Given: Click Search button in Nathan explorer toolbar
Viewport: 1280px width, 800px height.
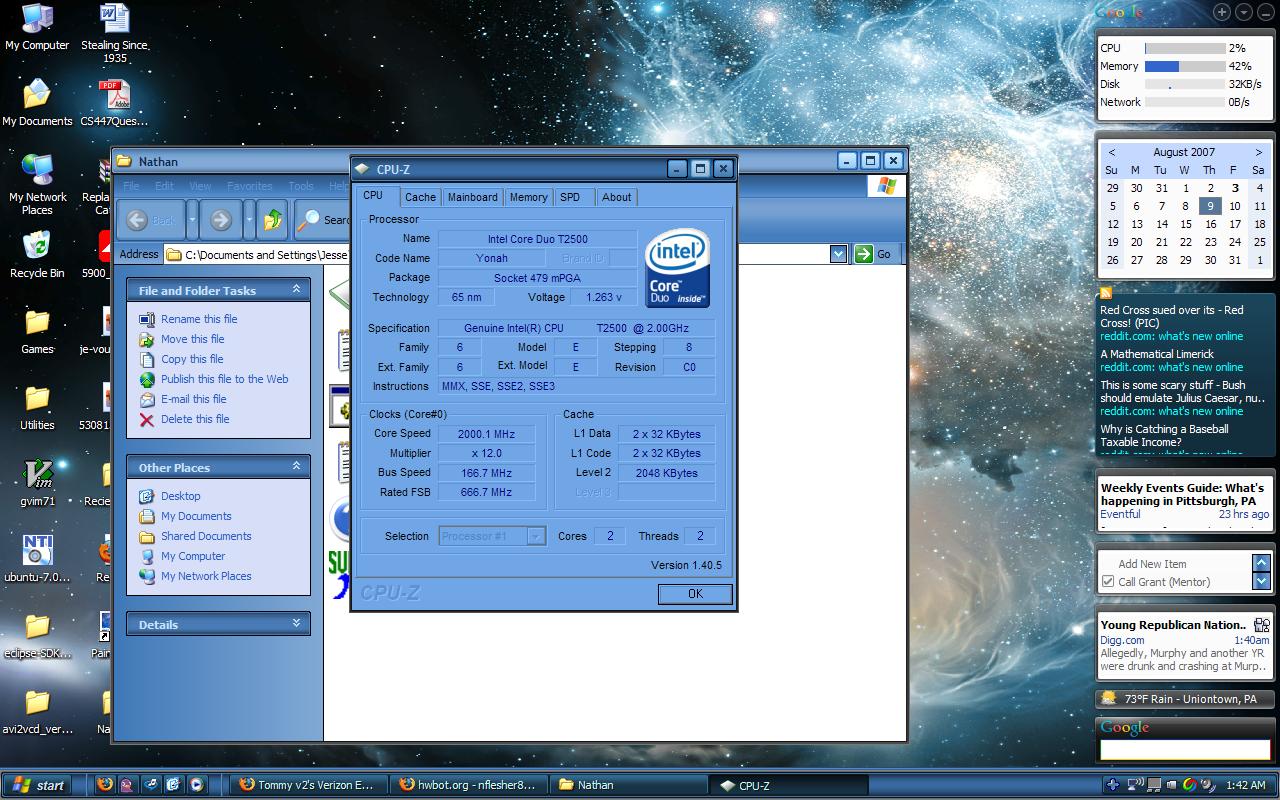Looking at the screenshot, I should tap(324, 220).
